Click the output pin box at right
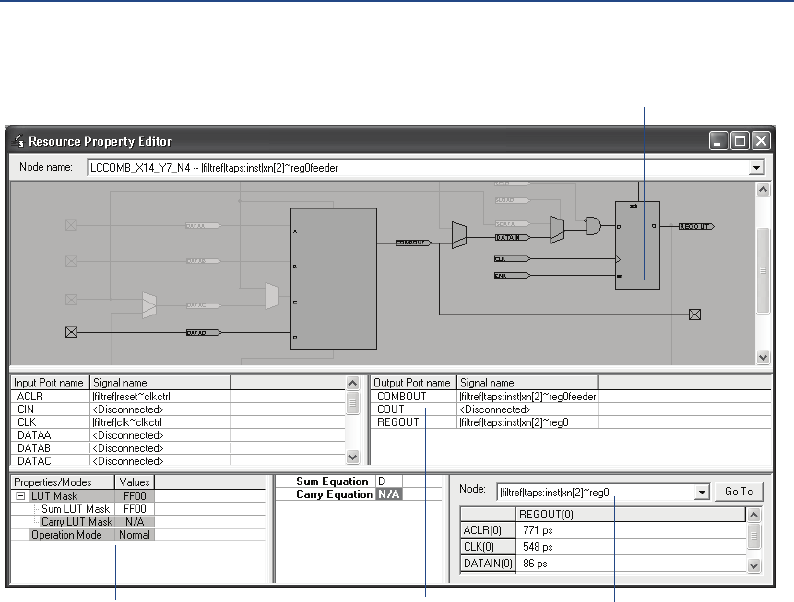 pos(696,314)
